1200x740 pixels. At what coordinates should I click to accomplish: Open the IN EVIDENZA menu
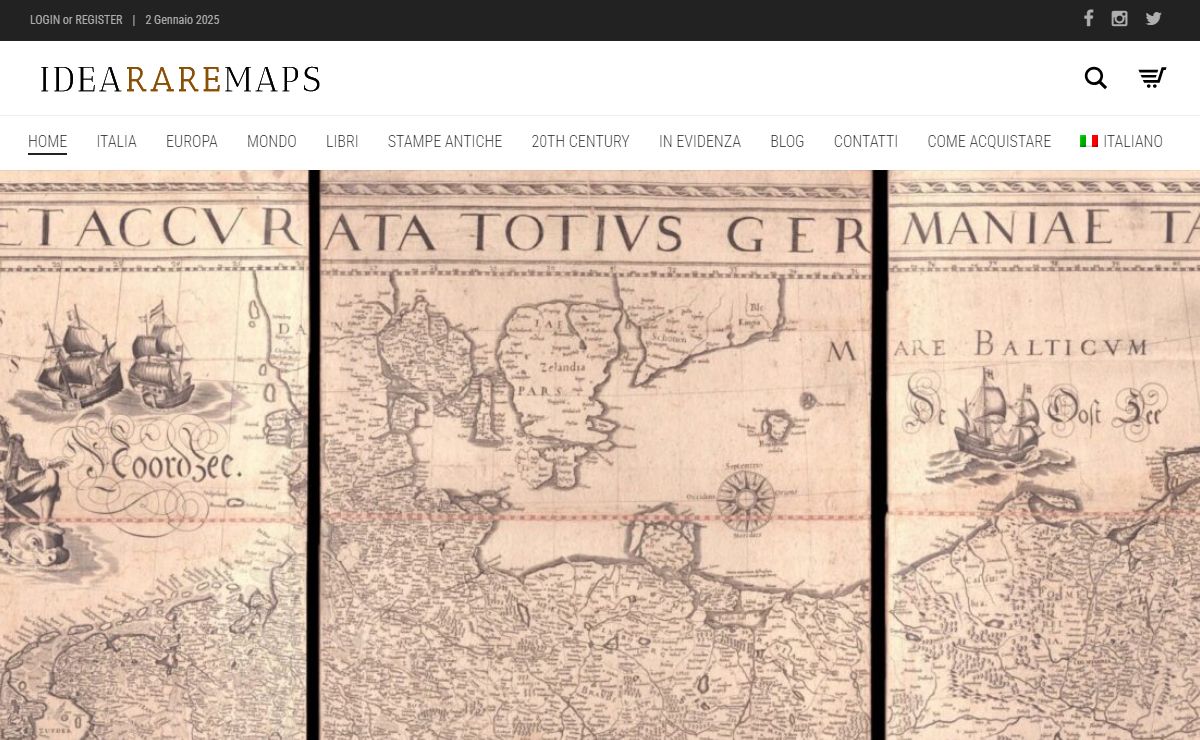pos(700,142)
